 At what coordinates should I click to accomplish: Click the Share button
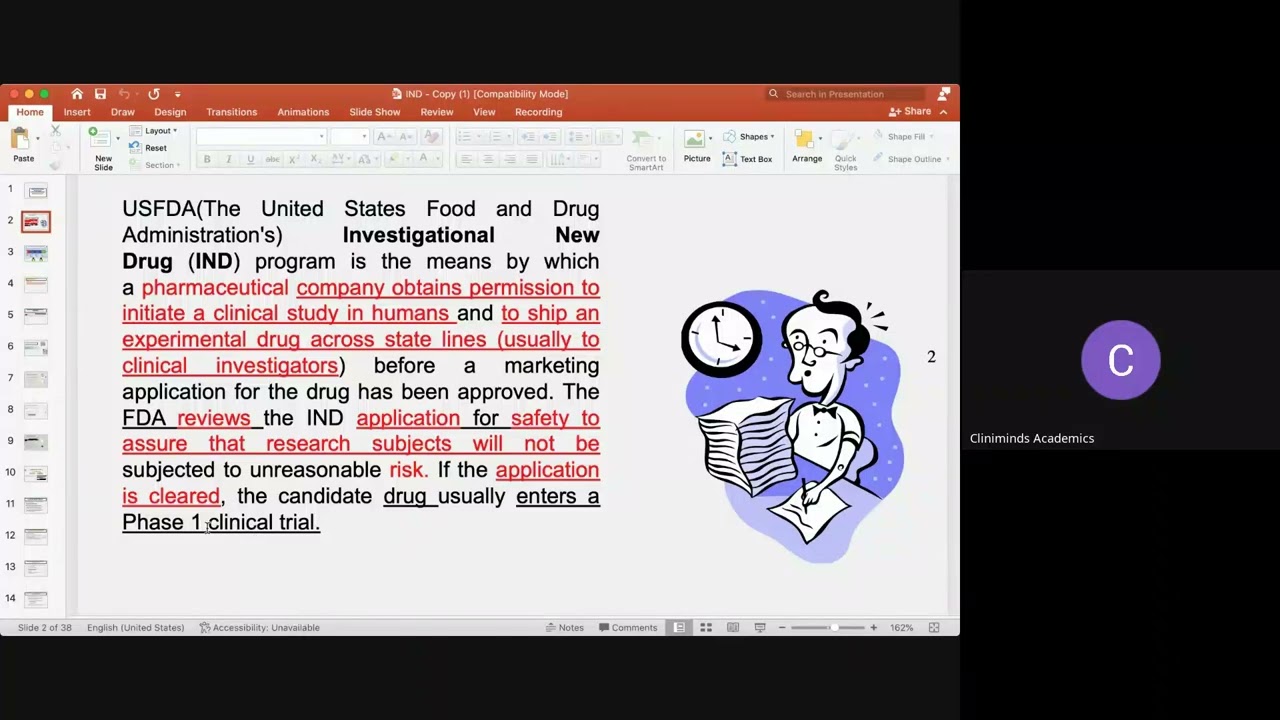[910, 112]
